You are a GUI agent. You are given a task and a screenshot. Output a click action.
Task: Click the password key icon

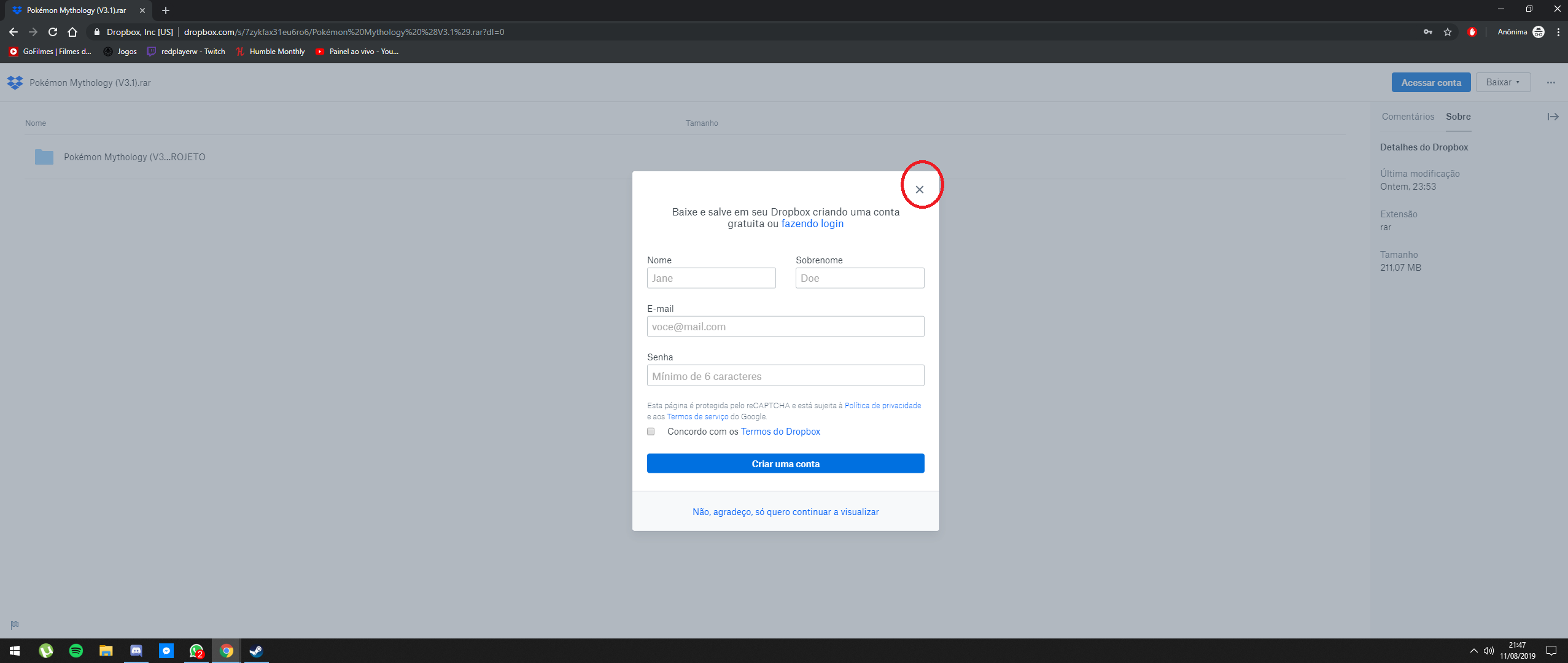click(x=1428, y=32)
